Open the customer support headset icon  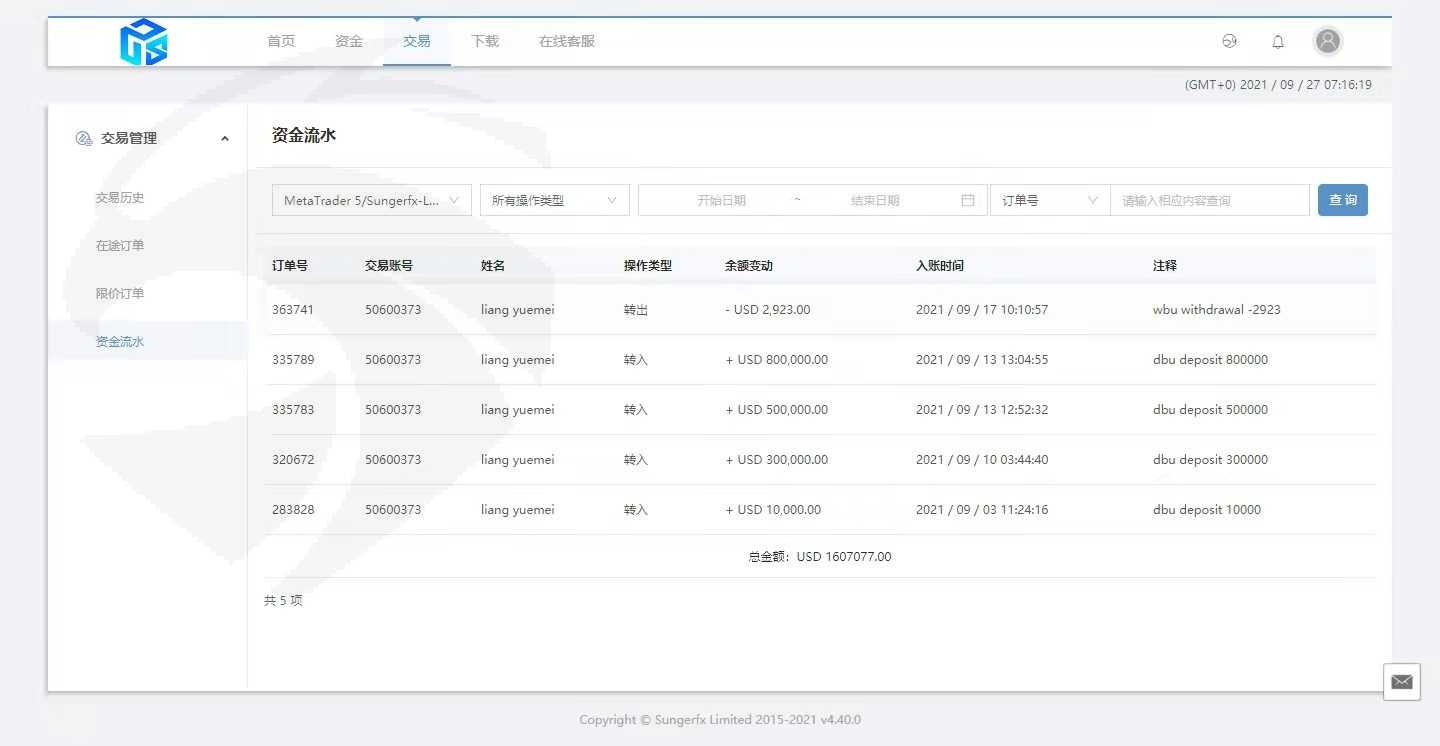tap(1230, 41)
